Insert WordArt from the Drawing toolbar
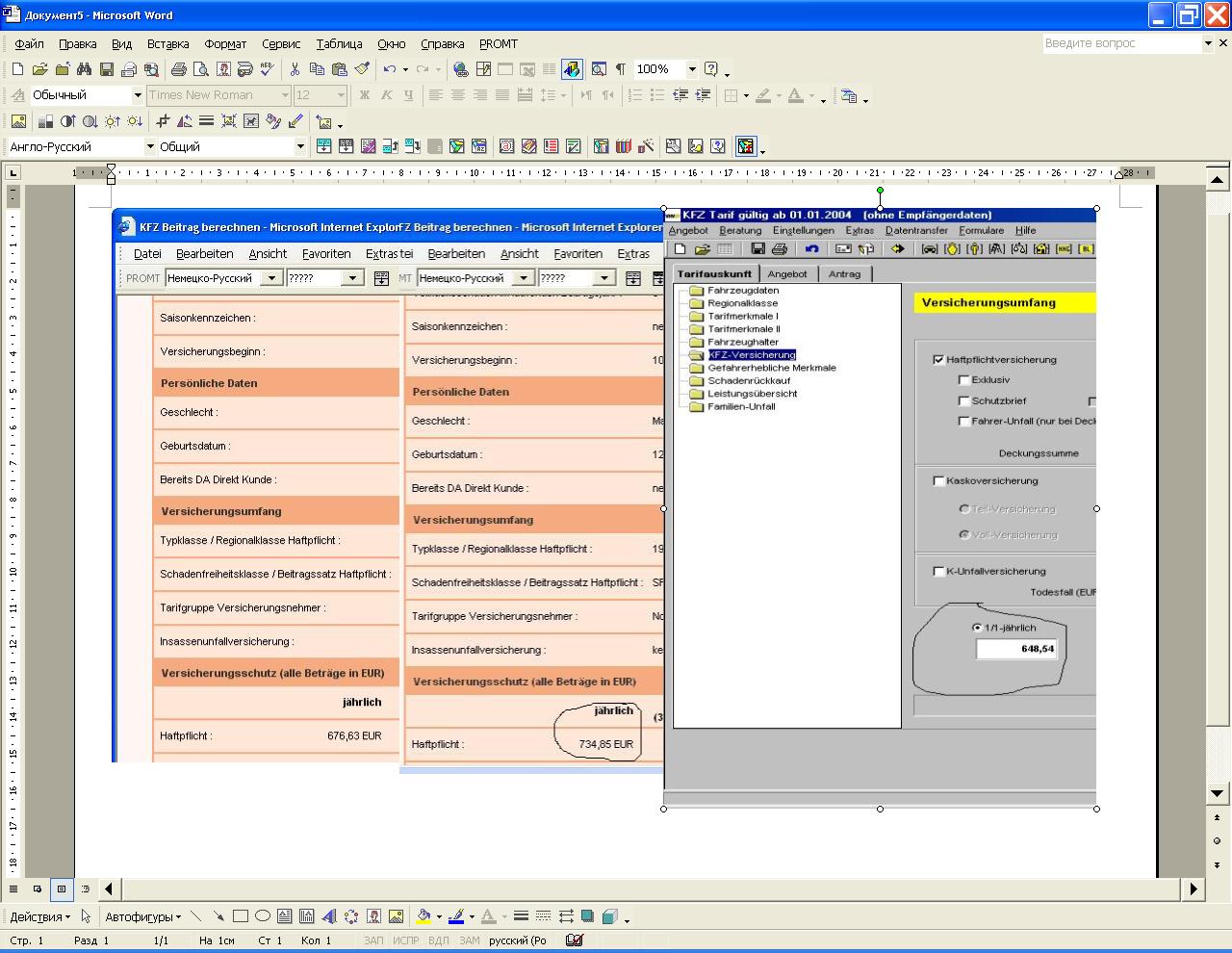Screen dimensions: 1232x953 pos(328,916)
